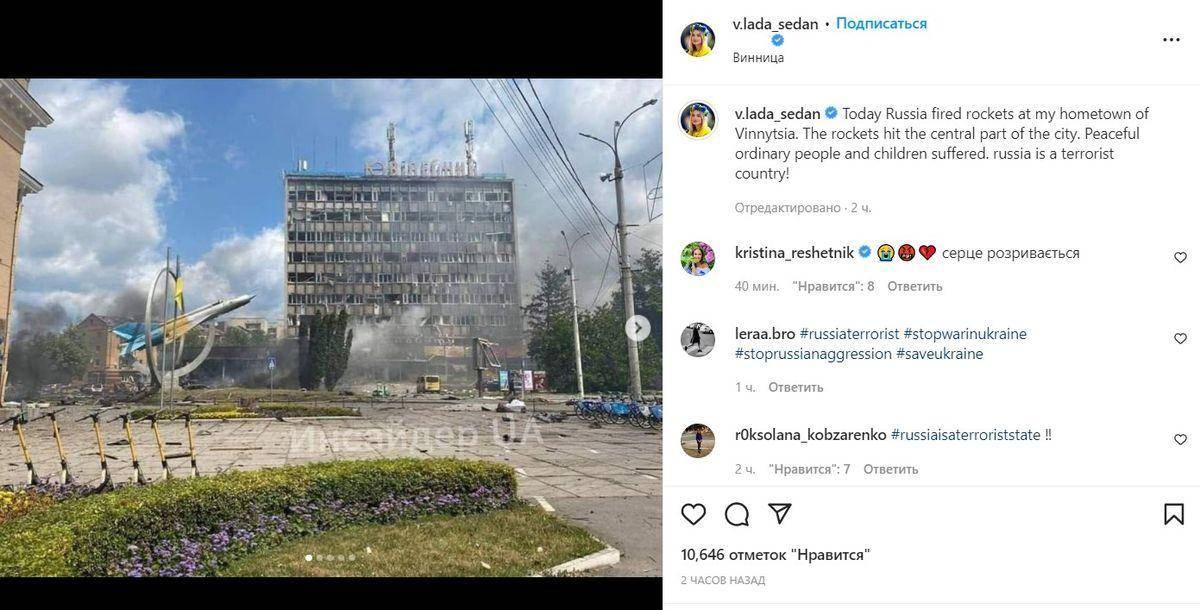The width and height of the screenshot is (1200, 610).
Task: Go to next photo with arrow
Action: 638,328
